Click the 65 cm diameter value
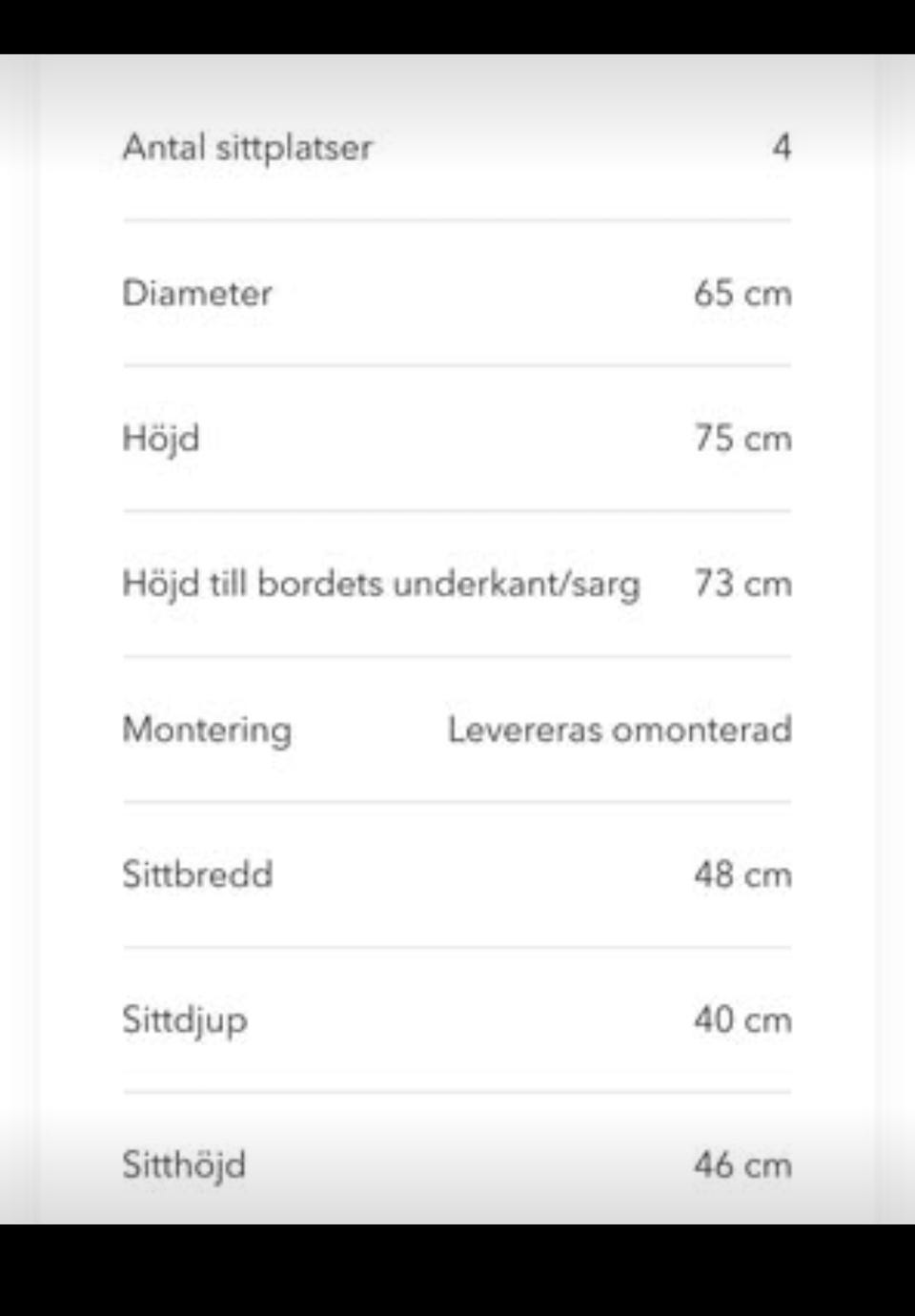Screen dimensions: 915x1316 coord(742,293)
